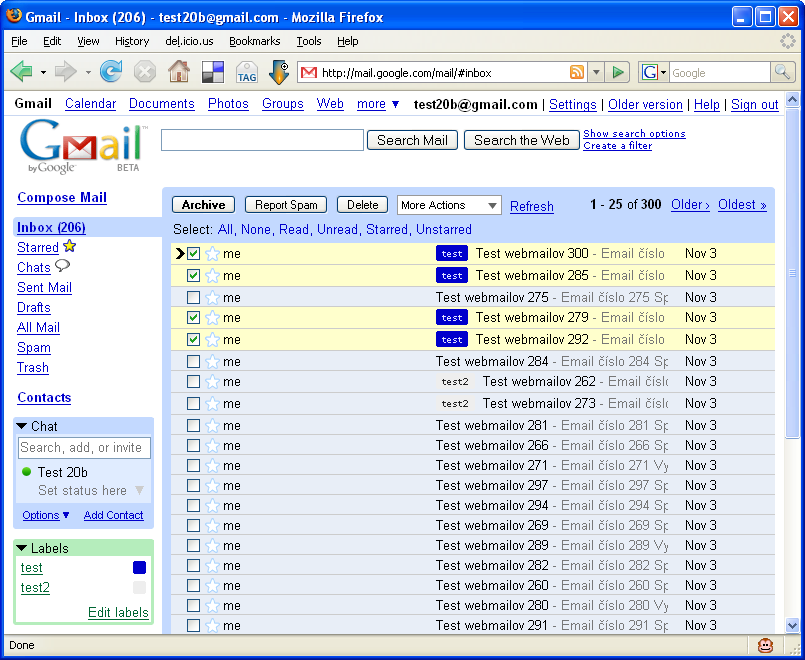Click the TAG toolbar icon
This screenshot has width=805, height=660.
[x=247, y=72]
